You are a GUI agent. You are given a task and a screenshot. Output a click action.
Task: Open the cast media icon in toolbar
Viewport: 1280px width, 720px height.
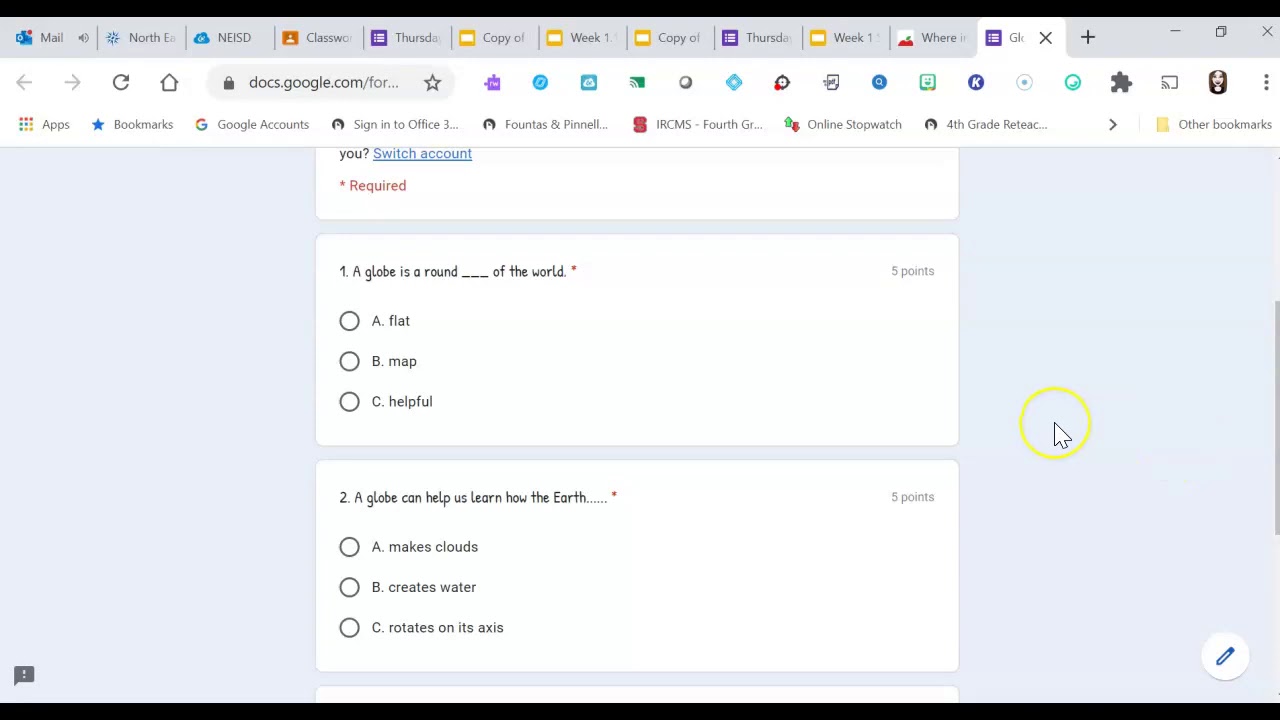(x=1169, y=83)
